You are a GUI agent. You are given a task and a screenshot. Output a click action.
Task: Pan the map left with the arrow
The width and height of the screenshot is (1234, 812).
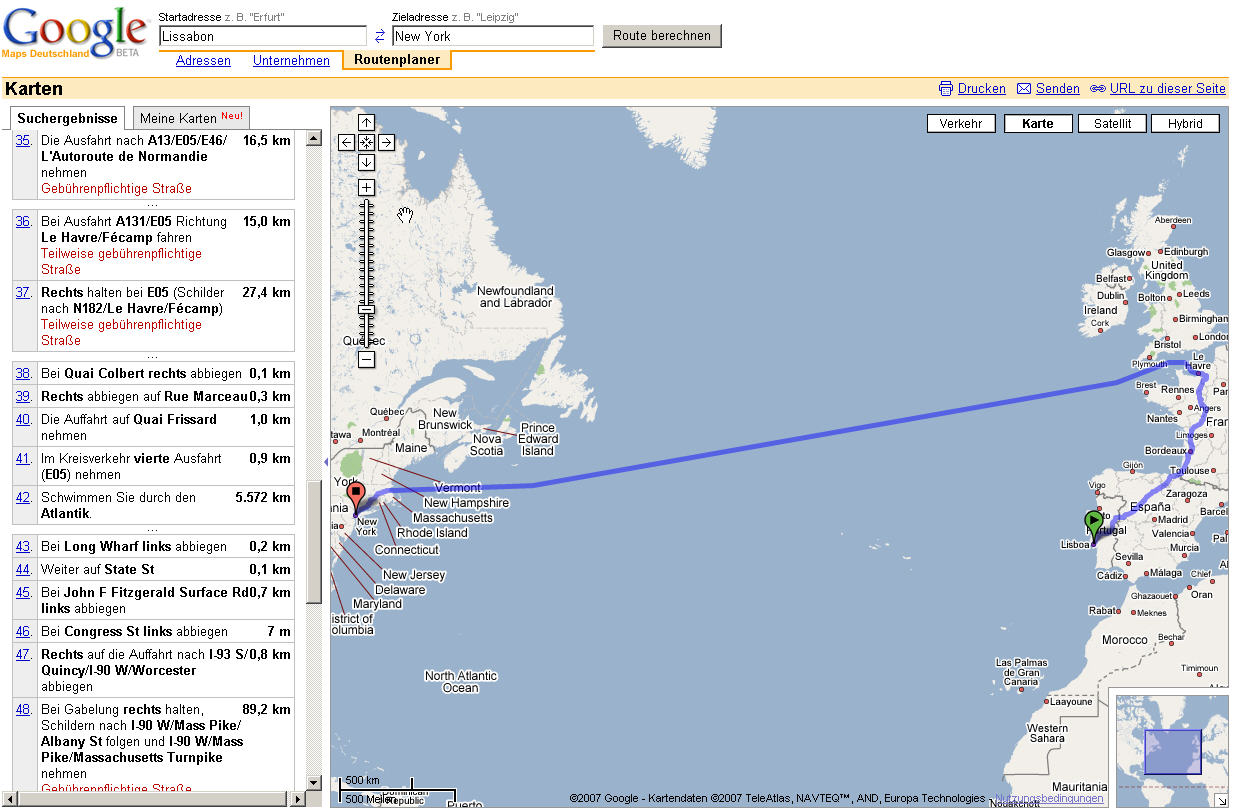point(347,142)
